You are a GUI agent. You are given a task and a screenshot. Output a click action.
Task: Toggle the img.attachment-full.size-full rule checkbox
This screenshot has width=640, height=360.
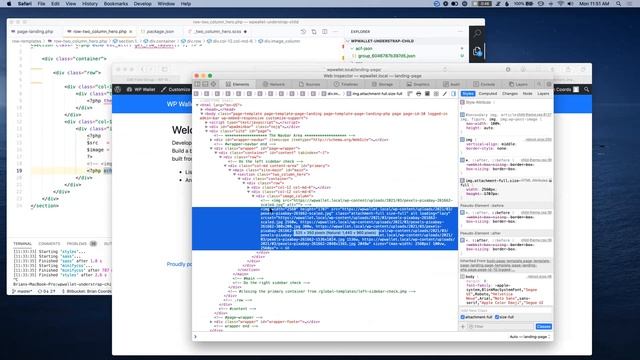click(x=462, y=180)
